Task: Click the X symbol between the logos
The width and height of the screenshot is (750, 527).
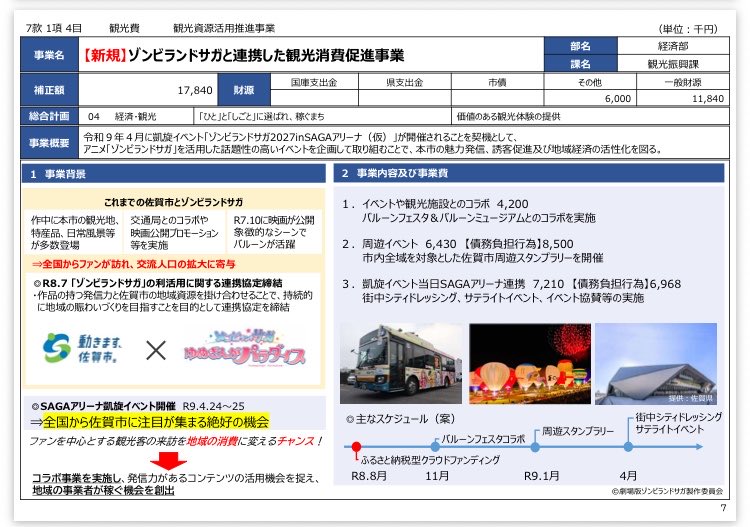Action: click(x=156, y=351)
